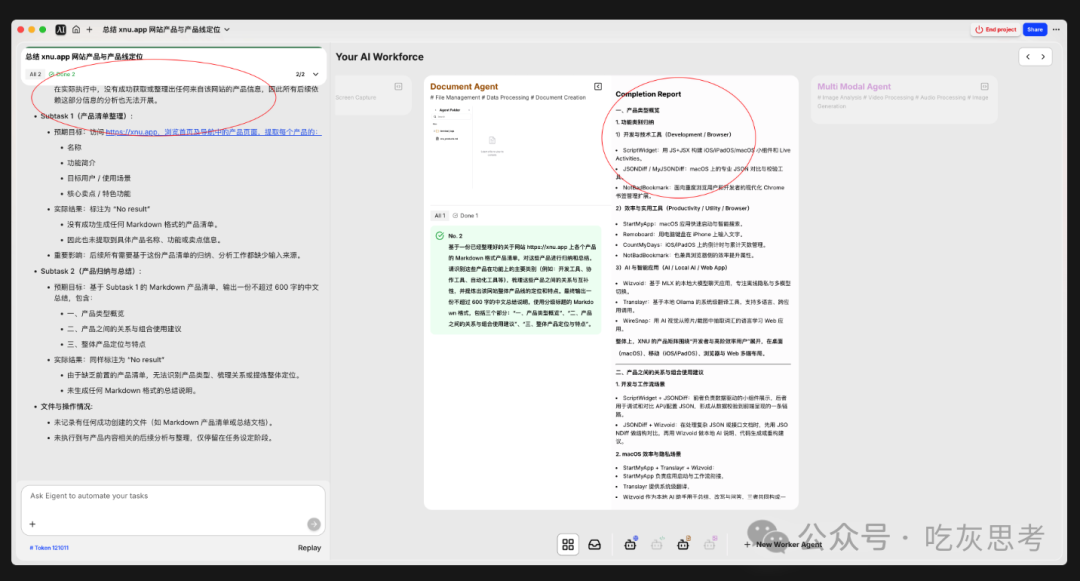Click the Token 121011 counter
The height and width of the screenshot is (581, 1080).
49,548
